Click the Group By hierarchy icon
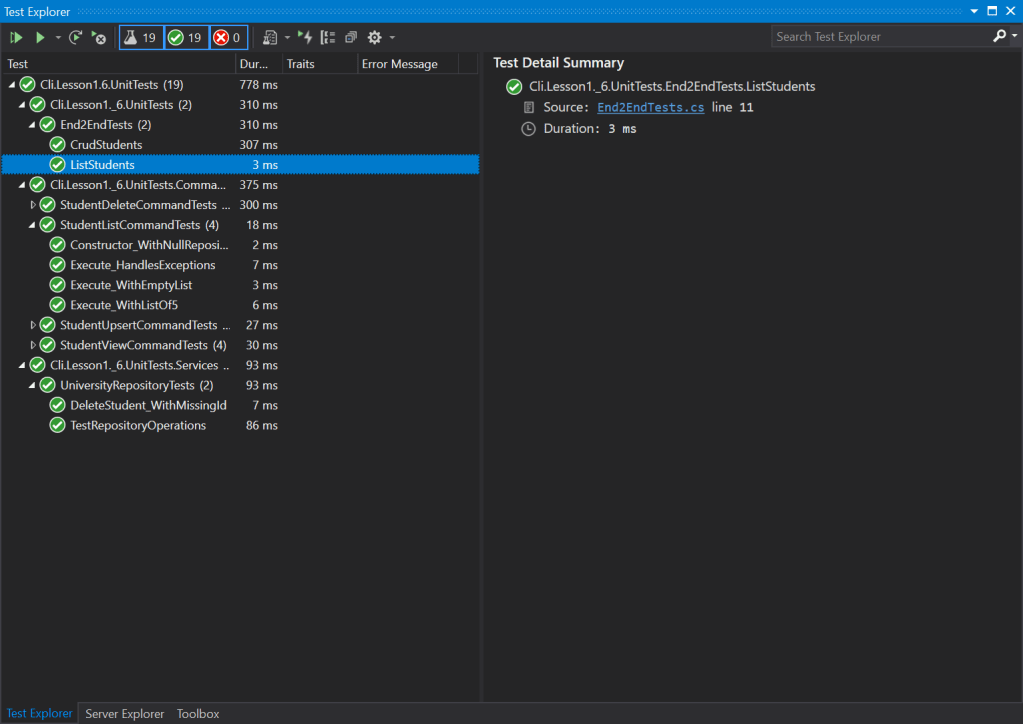The width and height of the screenshot is (1023, 724). coord(328,37)
